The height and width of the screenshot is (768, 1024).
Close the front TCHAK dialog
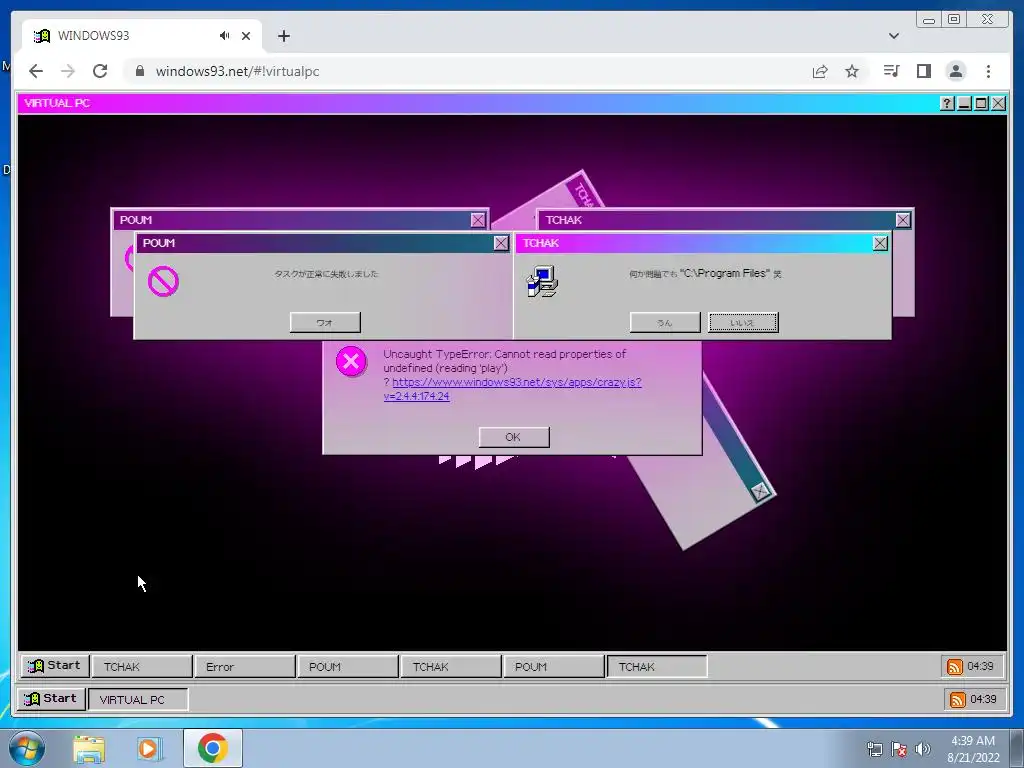[x=880, y=243]
